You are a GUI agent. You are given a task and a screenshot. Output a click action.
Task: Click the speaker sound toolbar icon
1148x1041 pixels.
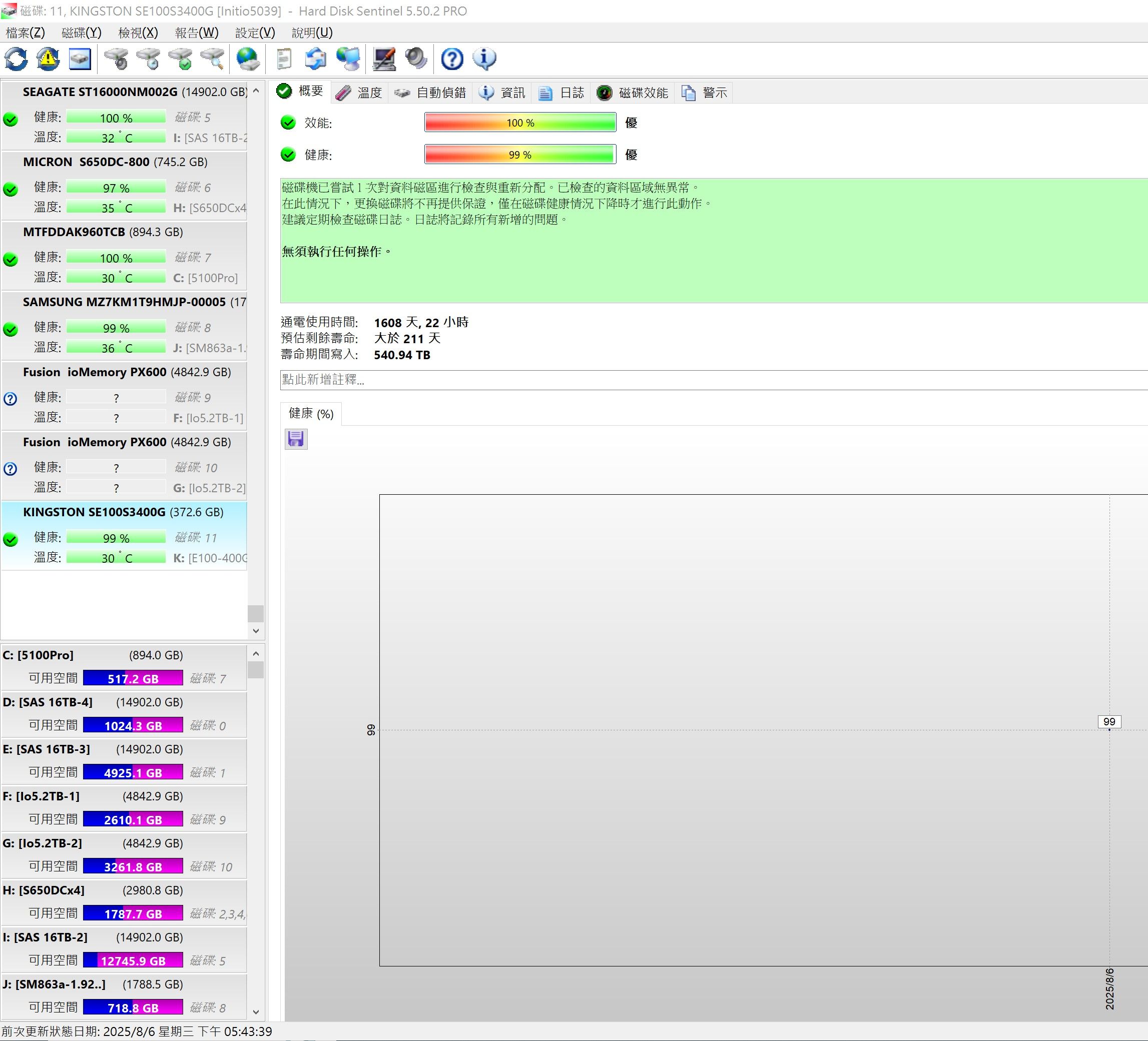tap(416, 59)
